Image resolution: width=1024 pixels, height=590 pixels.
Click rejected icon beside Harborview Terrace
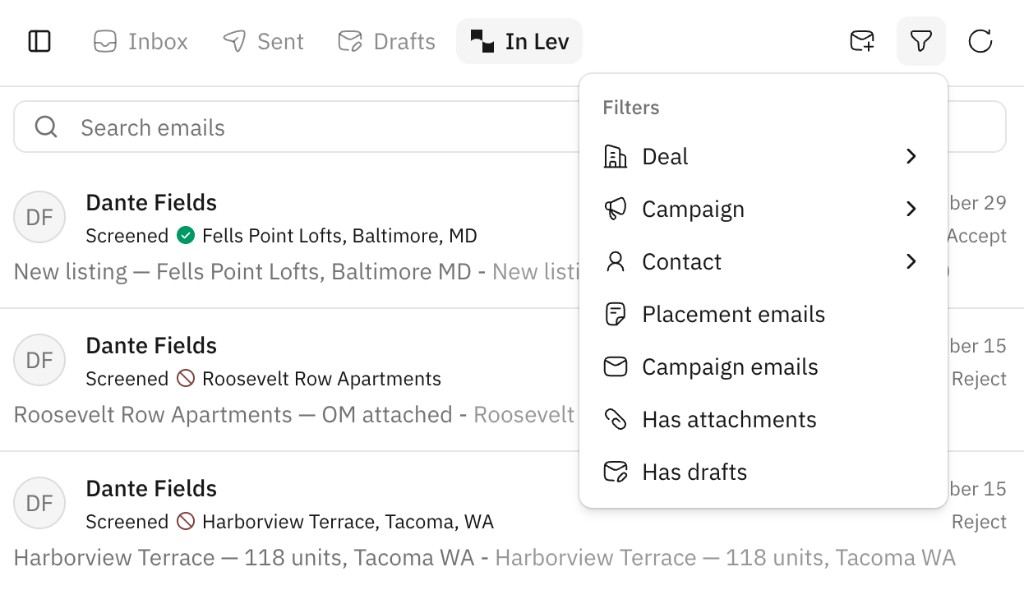pyautogui.click(x=185, y=521)
